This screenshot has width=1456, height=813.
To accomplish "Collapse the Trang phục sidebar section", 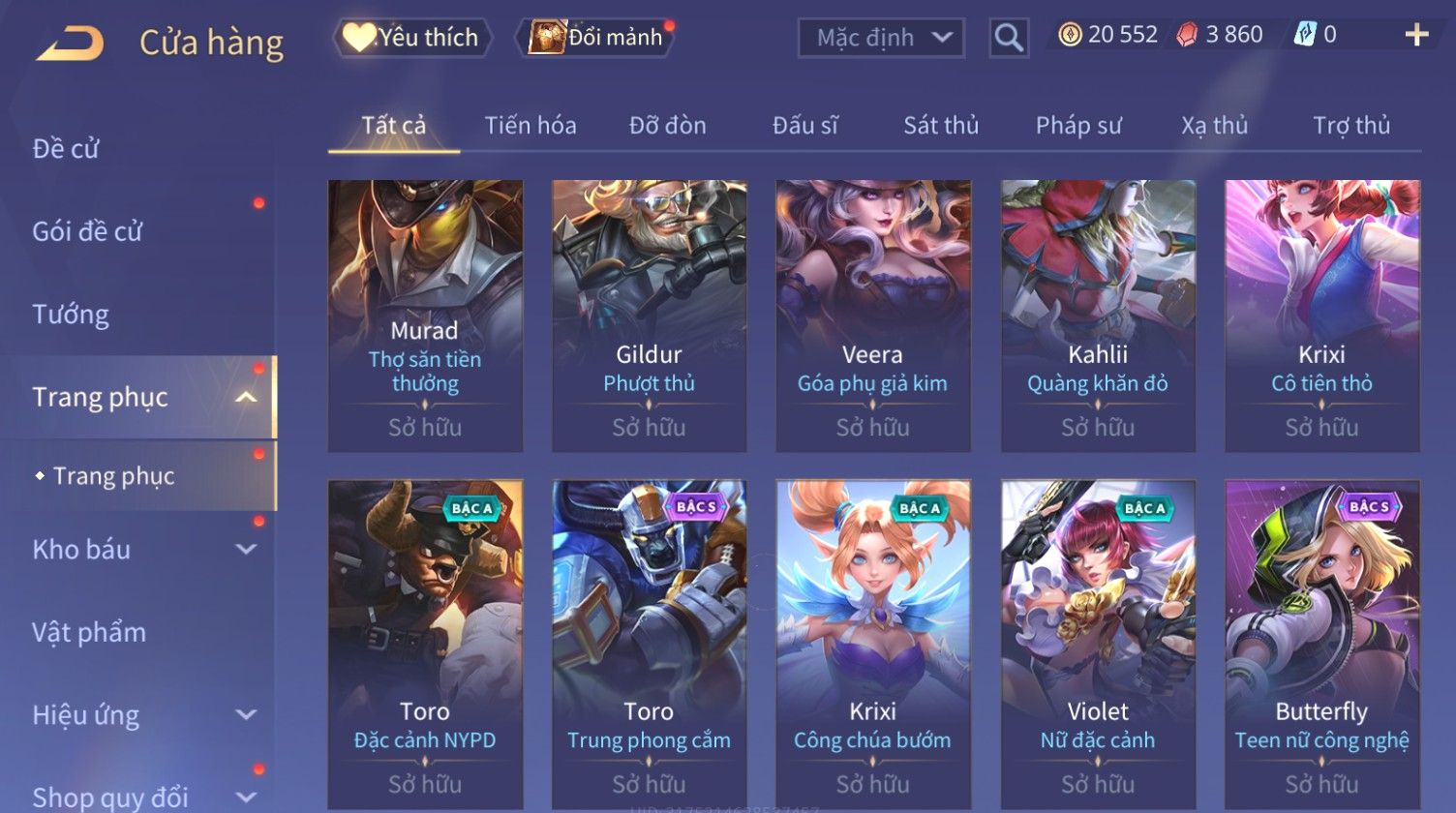I will [x=247, y=397].
